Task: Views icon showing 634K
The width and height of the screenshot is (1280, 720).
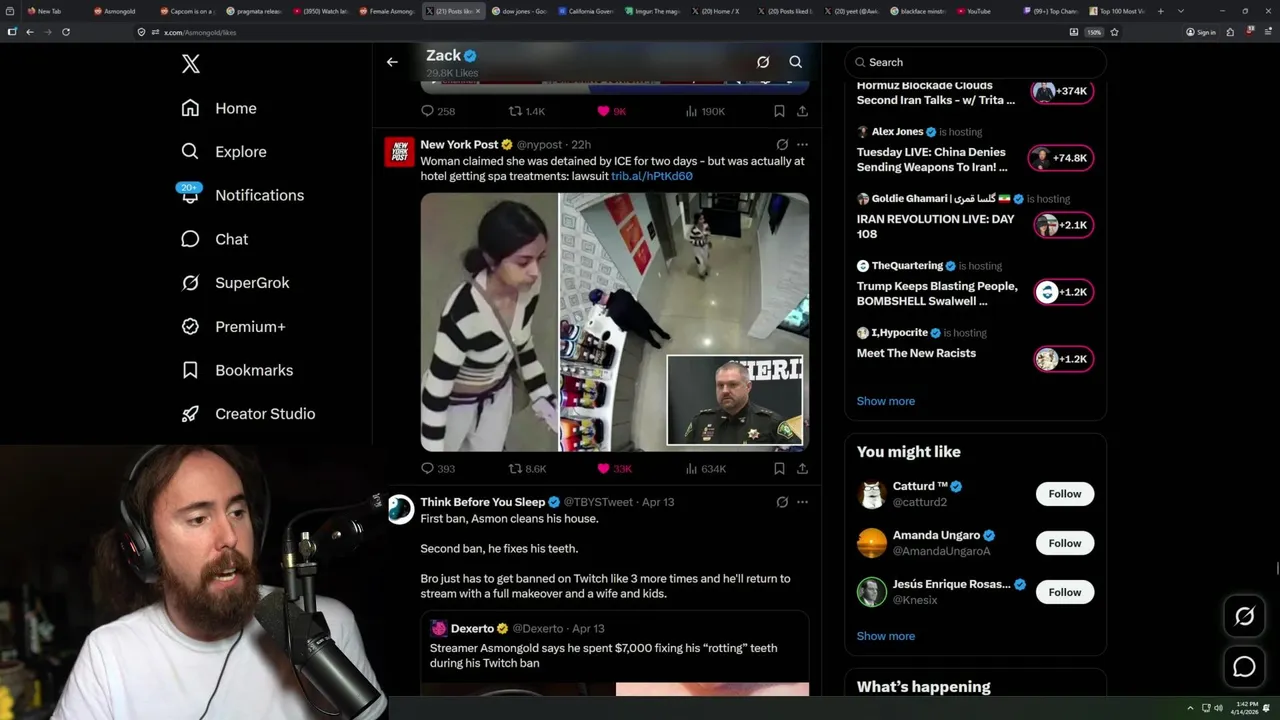Action: (x=691, y=468)
